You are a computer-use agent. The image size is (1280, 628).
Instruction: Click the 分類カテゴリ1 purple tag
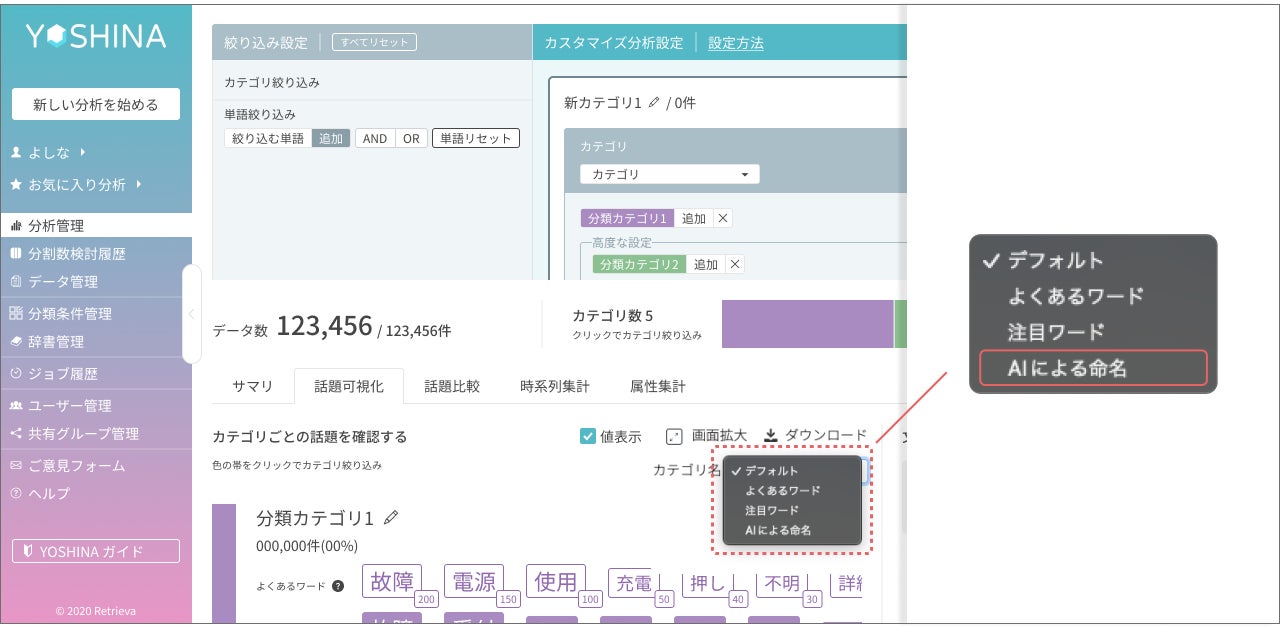click(628, 218)
